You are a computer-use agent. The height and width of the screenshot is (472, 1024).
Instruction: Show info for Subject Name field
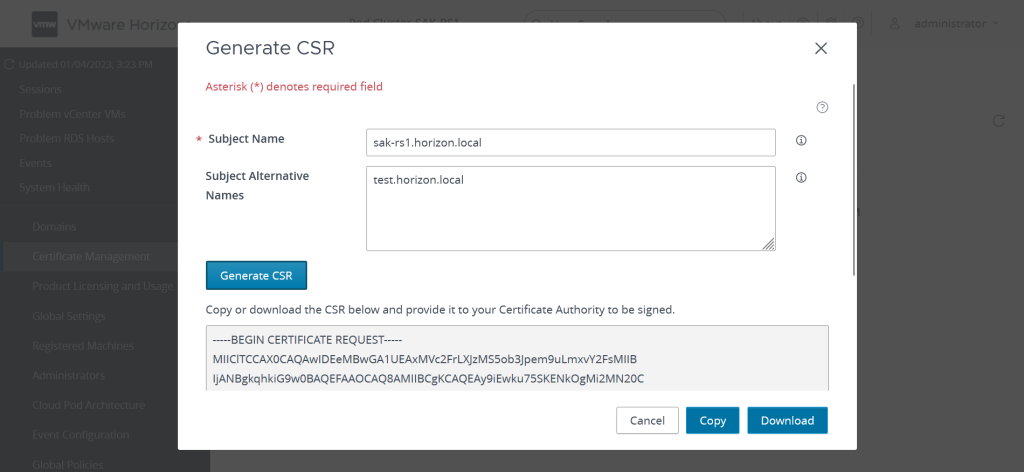801,141
